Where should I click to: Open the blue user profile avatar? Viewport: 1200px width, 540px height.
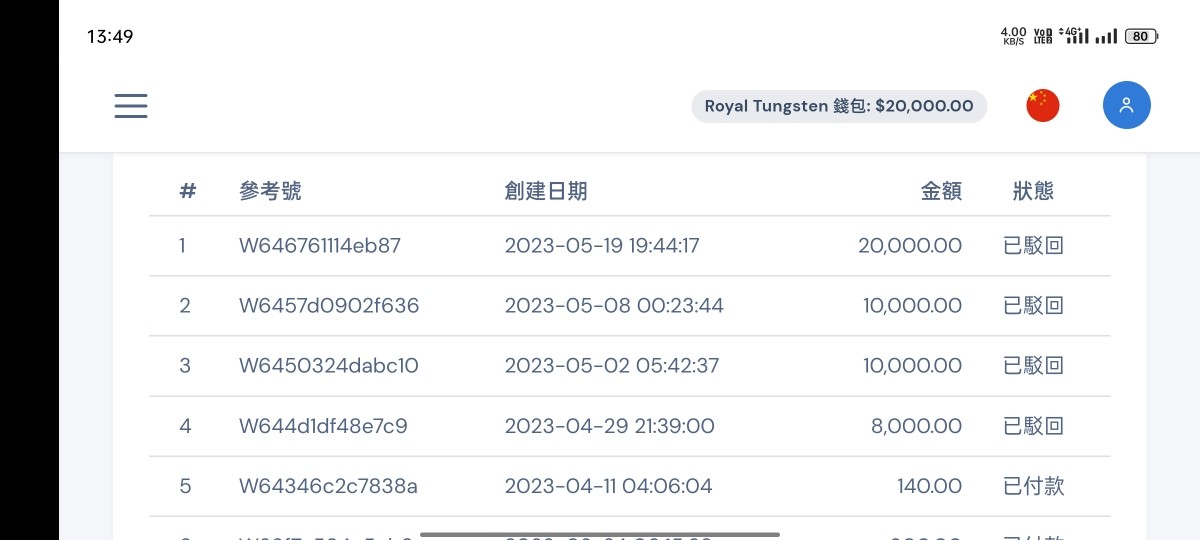click(x=1126, y=106)
